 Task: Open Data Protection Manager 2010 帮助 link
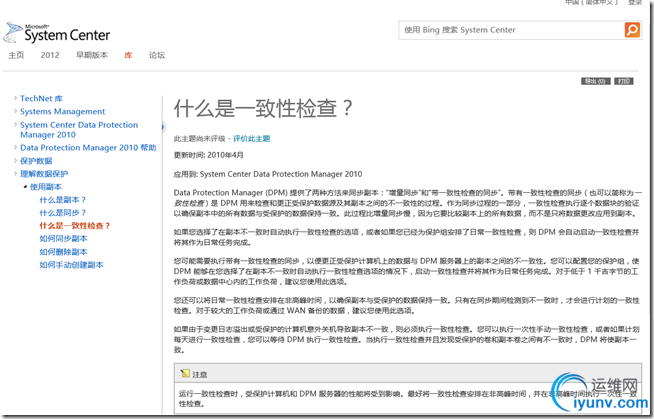pyautogui.click(x=88, y=148)
